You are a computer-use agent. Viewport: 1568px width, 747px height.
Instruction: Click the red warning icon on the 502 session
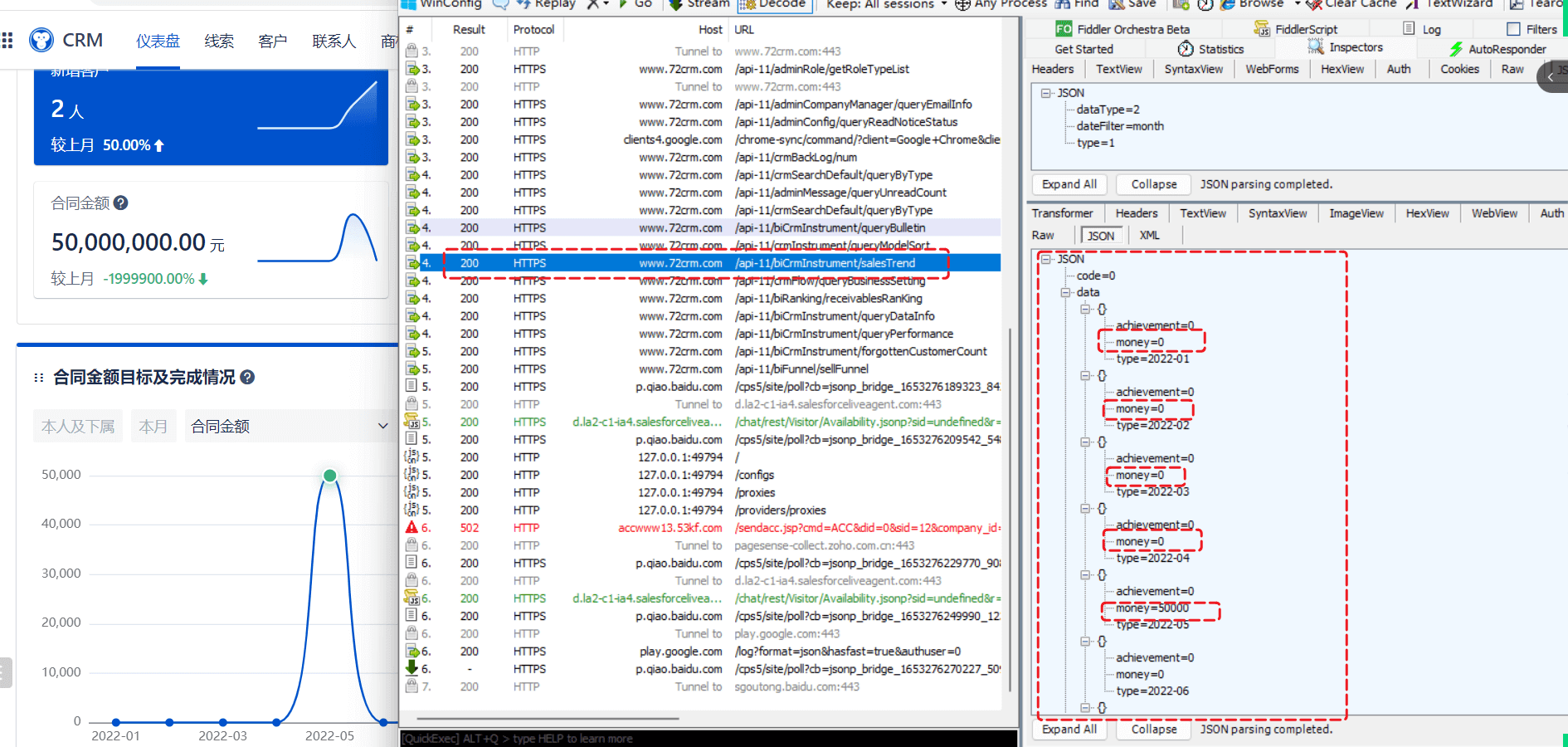411,528
